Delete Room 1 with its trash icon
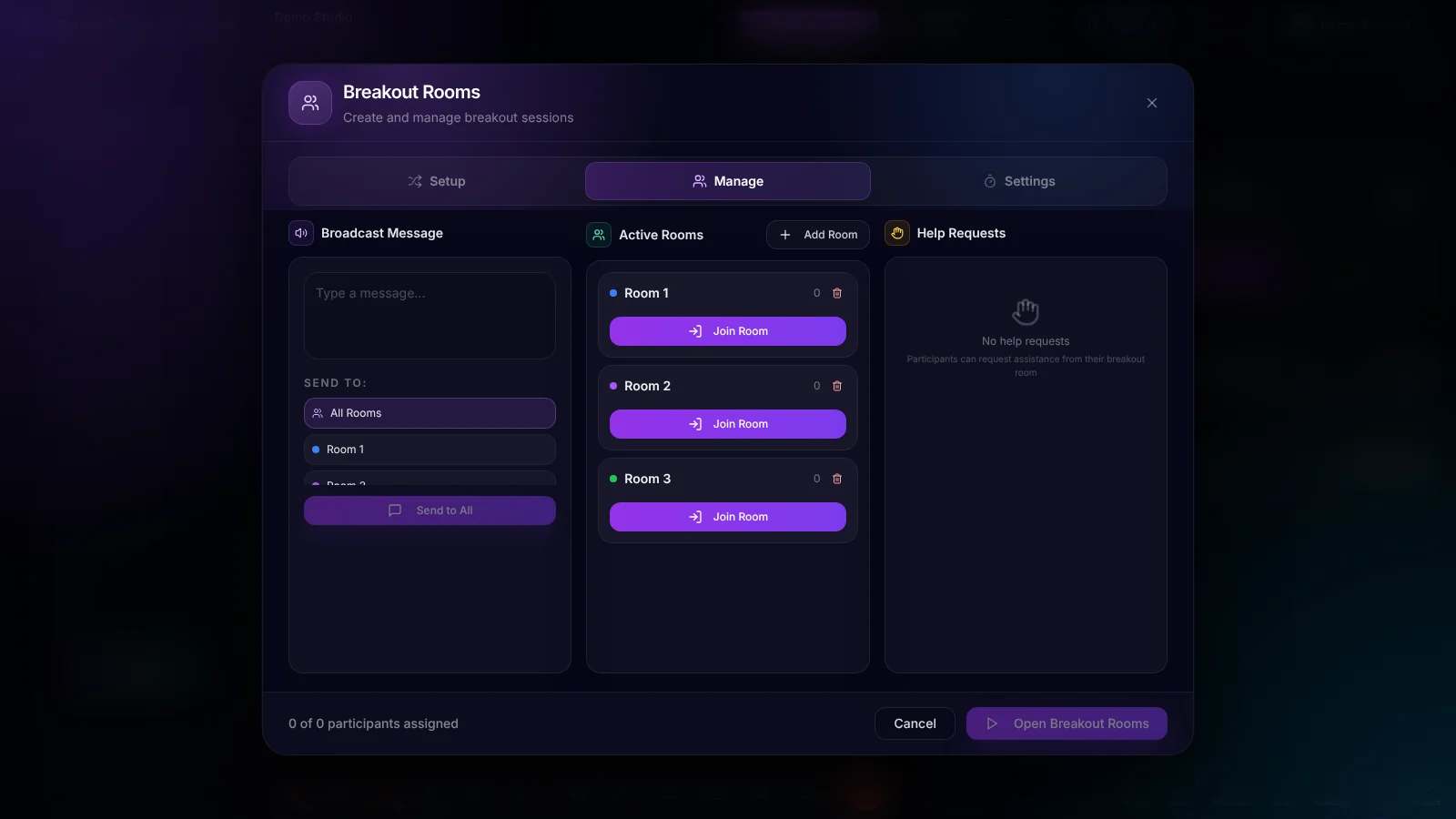The width and height of the screenshot is (1456, 819). point(837,293)
